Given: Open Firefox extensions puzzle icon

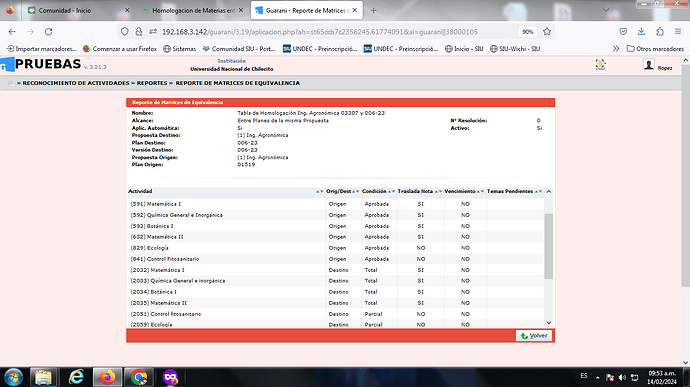Looking at the screenshot, I should click(660, 32).
